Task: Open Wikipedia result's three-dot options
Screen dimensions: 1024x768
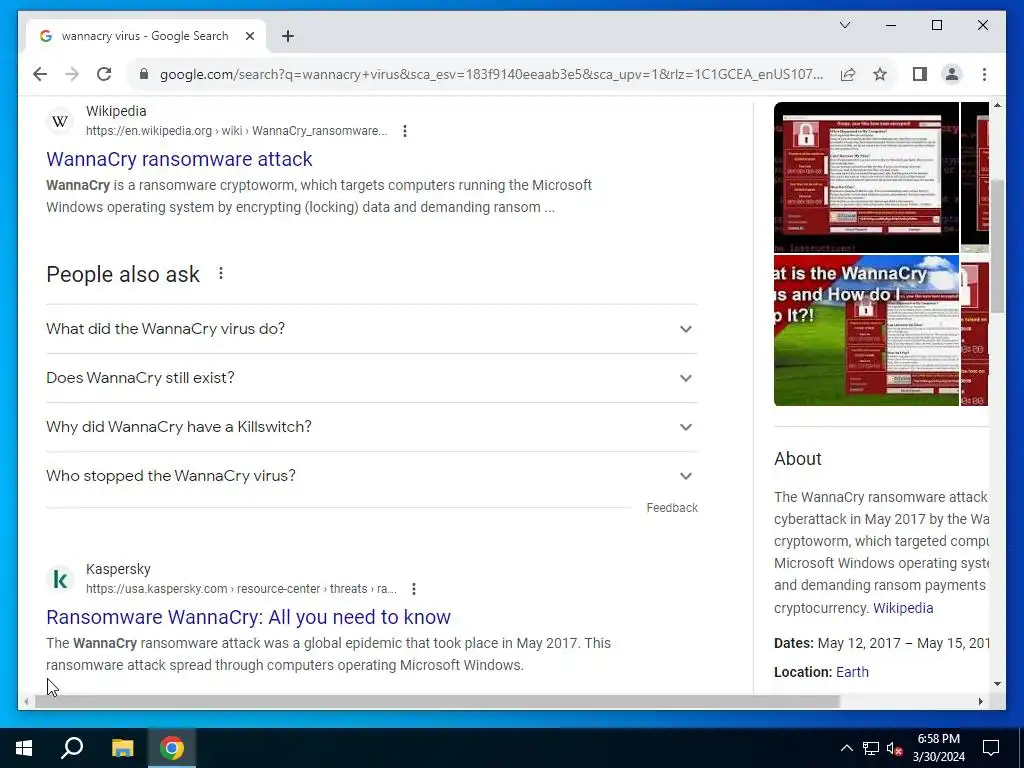Action: coord(405,131)
